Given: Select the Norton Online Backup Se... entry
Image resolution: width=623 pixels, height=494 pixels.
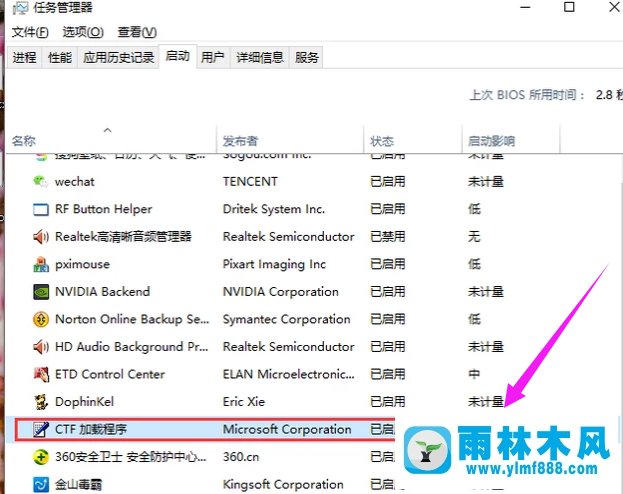Looking at the screenshot, I should (132, 319).
